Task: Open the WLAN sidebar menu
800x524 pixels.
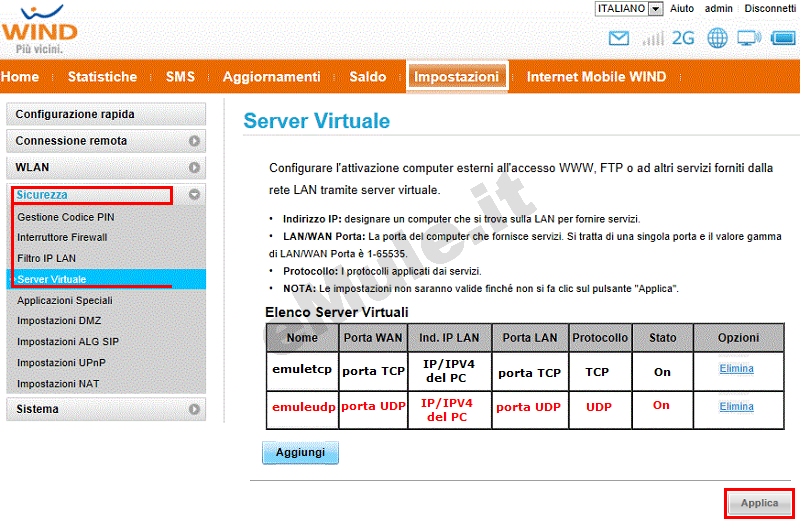Action: [106, 167]
